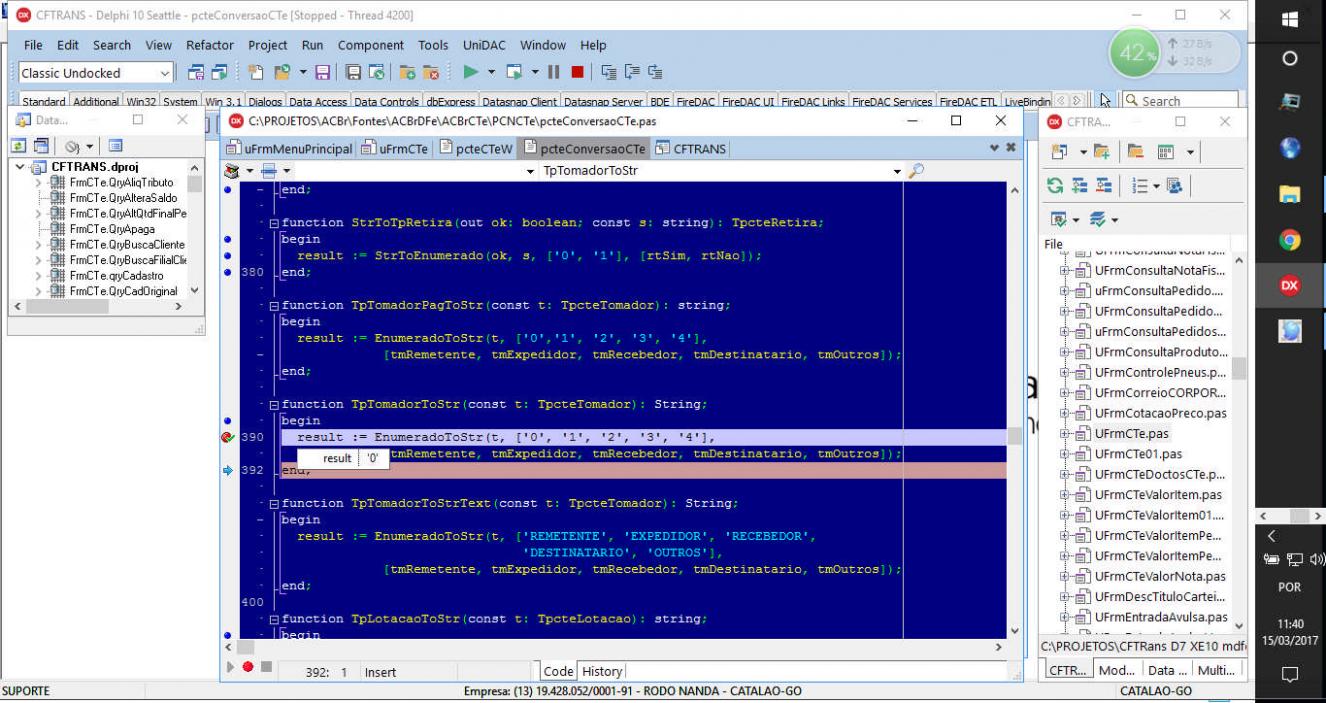Open the dropdown arrow next to Run icon

(x=491, y=72)
